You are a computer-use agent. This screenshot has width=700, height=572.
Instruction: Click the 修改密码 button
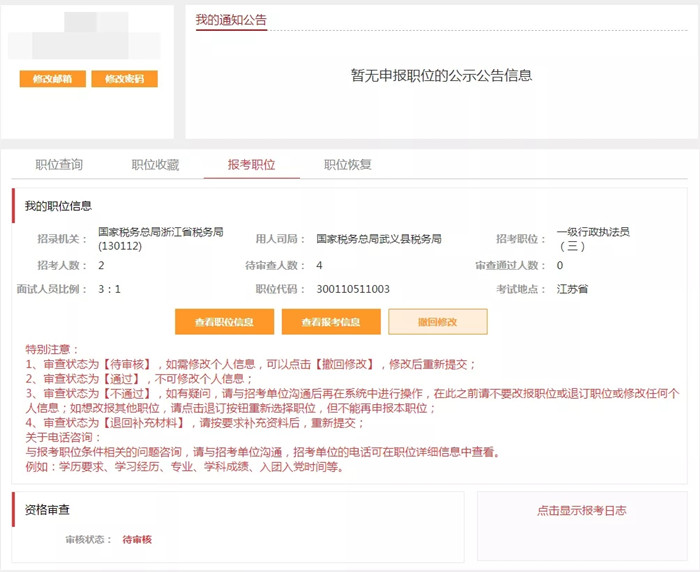click(x=125, y=79)
